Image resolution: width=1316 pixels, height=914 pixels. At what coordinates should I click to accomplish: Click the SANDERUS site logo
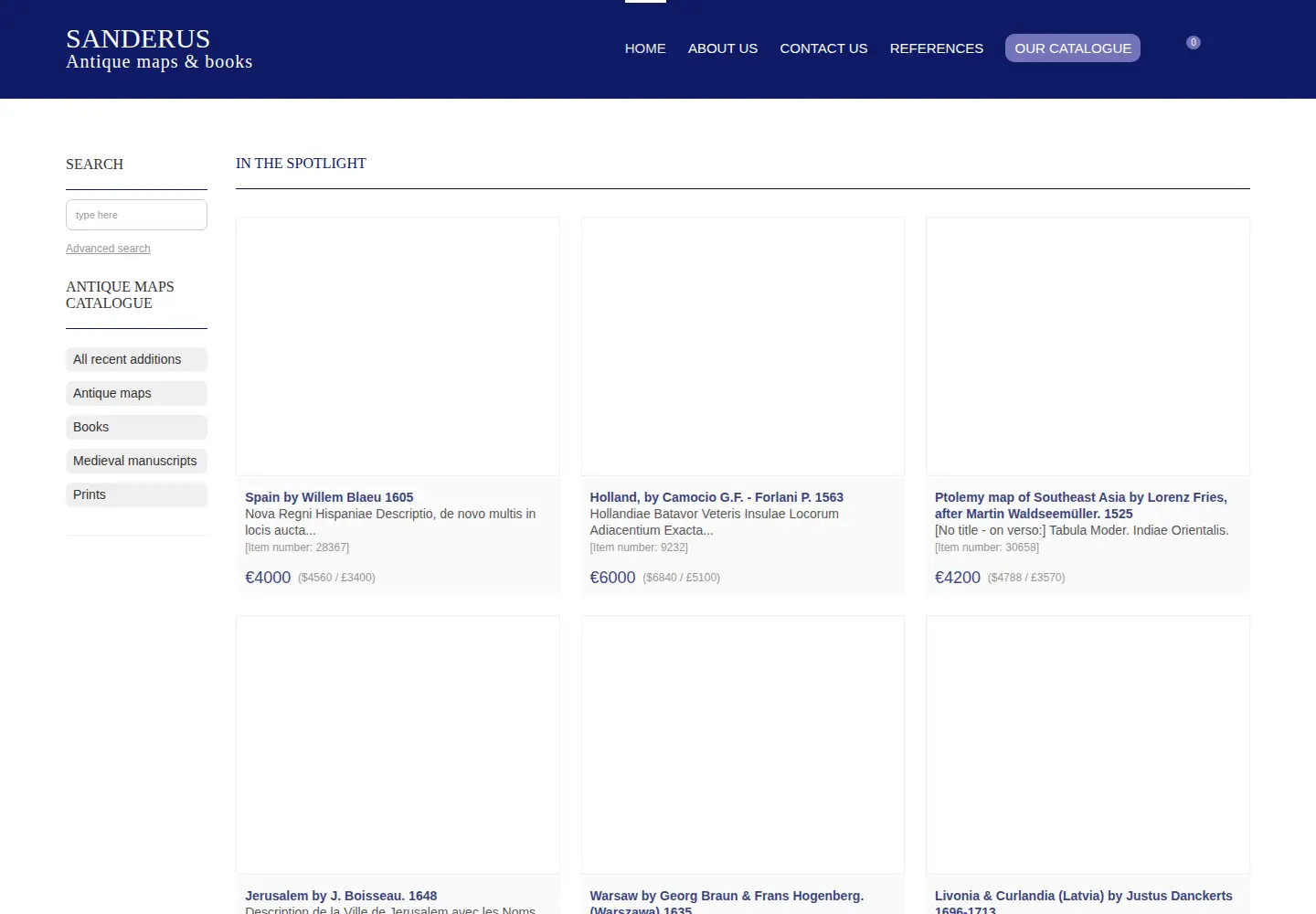[x=159, y=48]
